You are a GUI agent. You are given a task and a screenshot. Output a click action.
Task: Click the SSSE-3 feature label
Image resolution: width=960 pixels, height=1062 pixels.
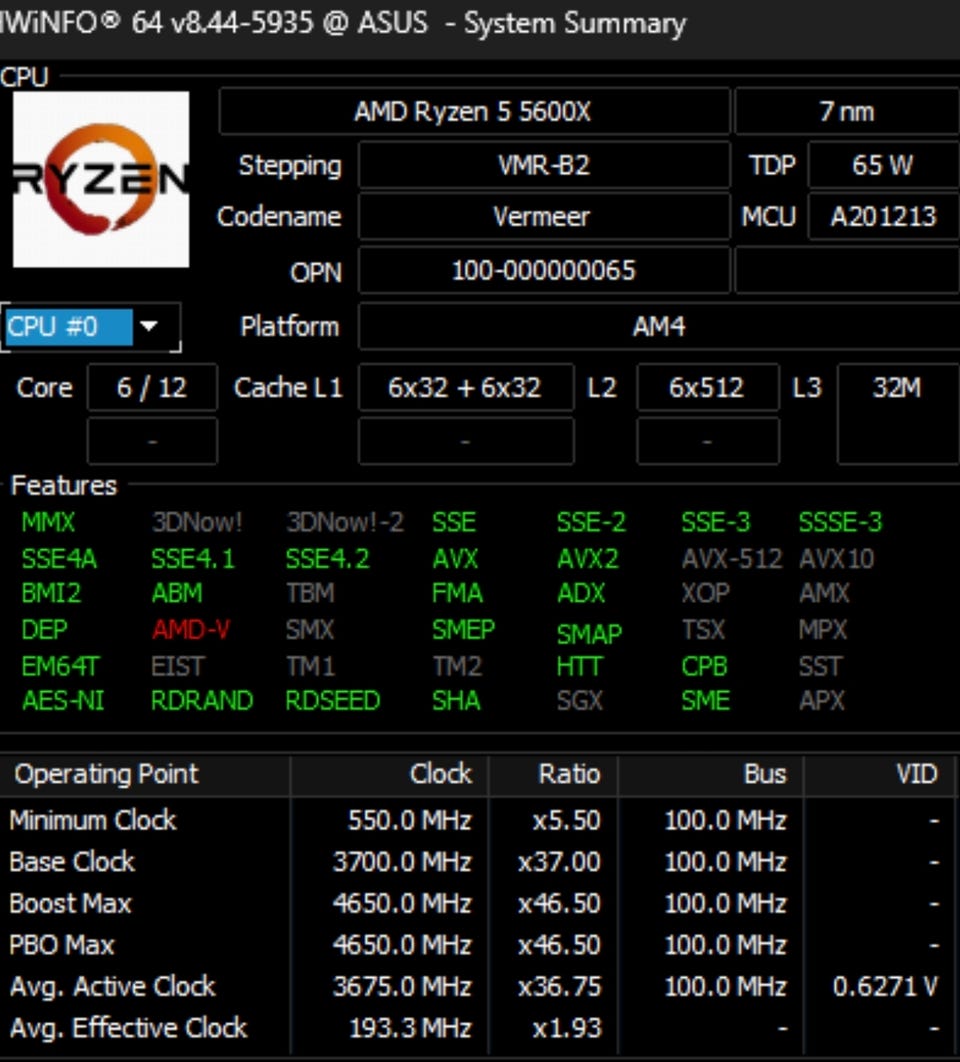(841, 522)
